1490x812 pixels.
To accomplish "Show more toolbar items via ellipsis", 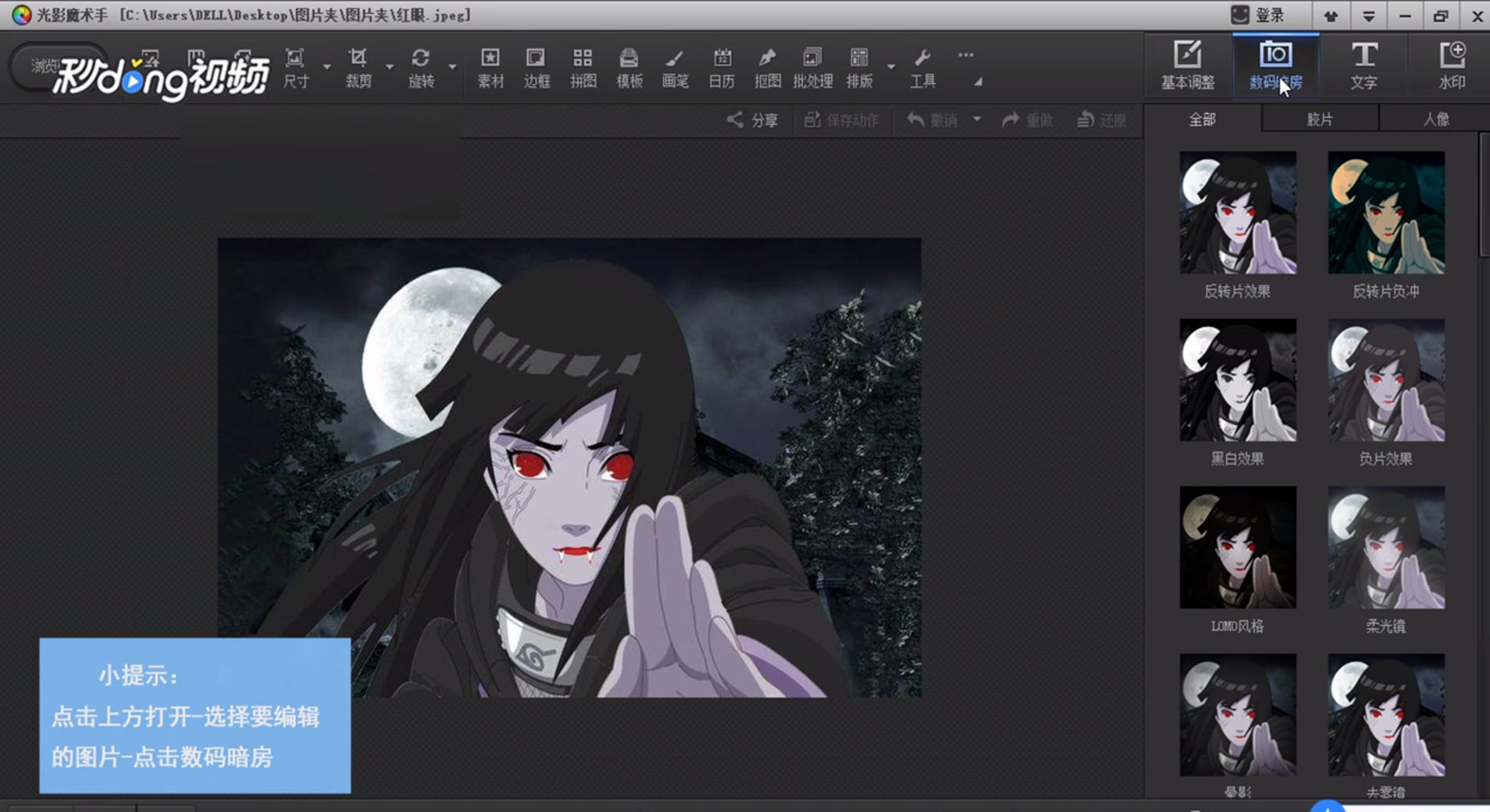I will (x=966, y=55).
